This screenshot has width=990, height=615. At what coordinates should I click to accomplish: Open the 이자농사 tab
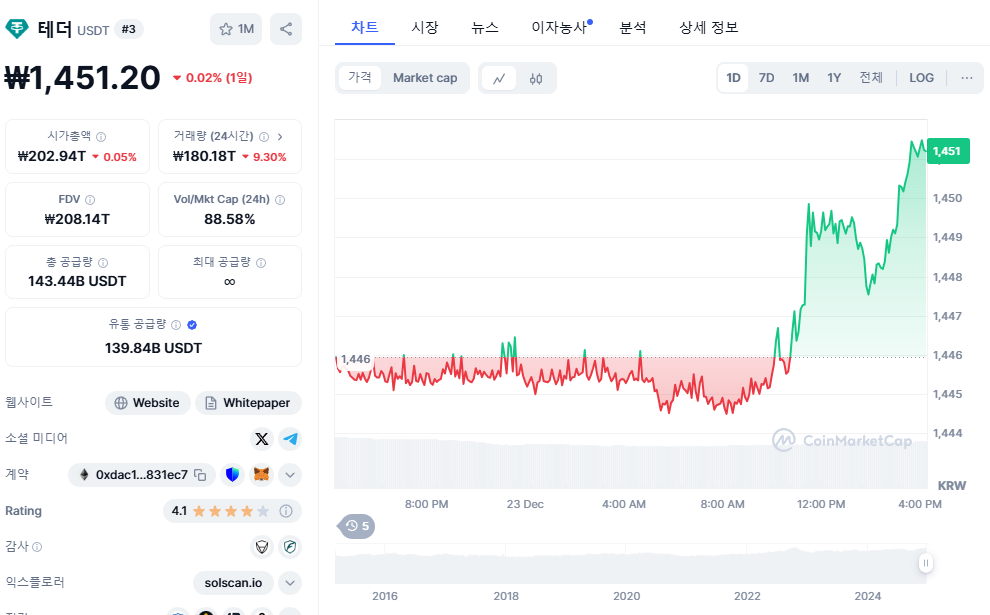pyautogui.click(x=561, y=28)
